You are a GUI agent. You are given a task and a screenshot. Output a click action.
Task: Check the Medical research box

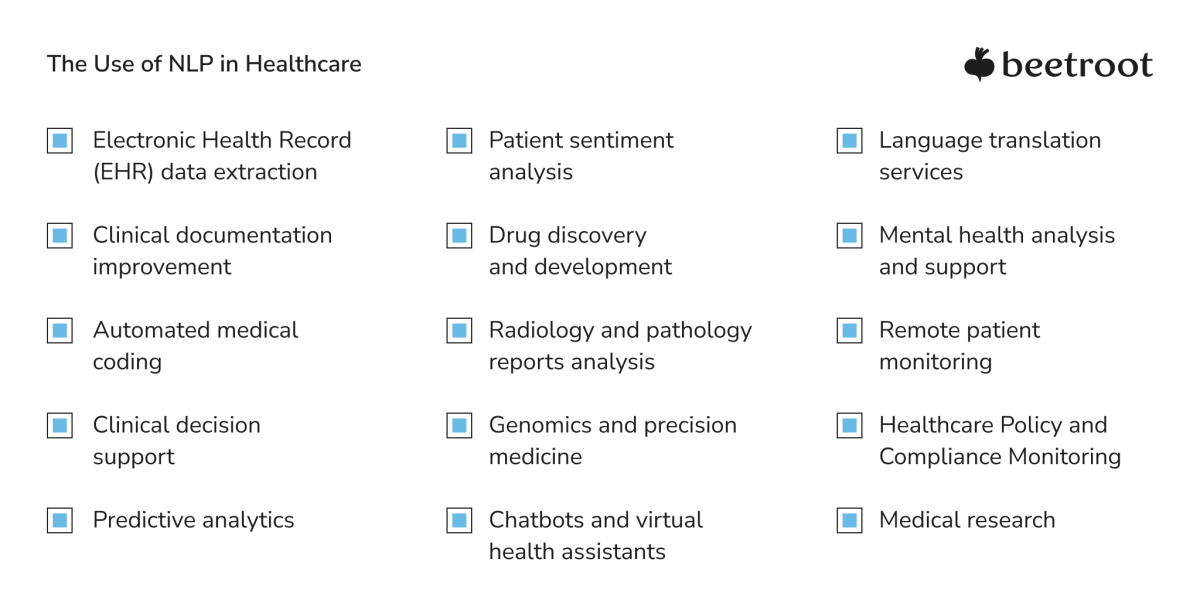point(849,520)
